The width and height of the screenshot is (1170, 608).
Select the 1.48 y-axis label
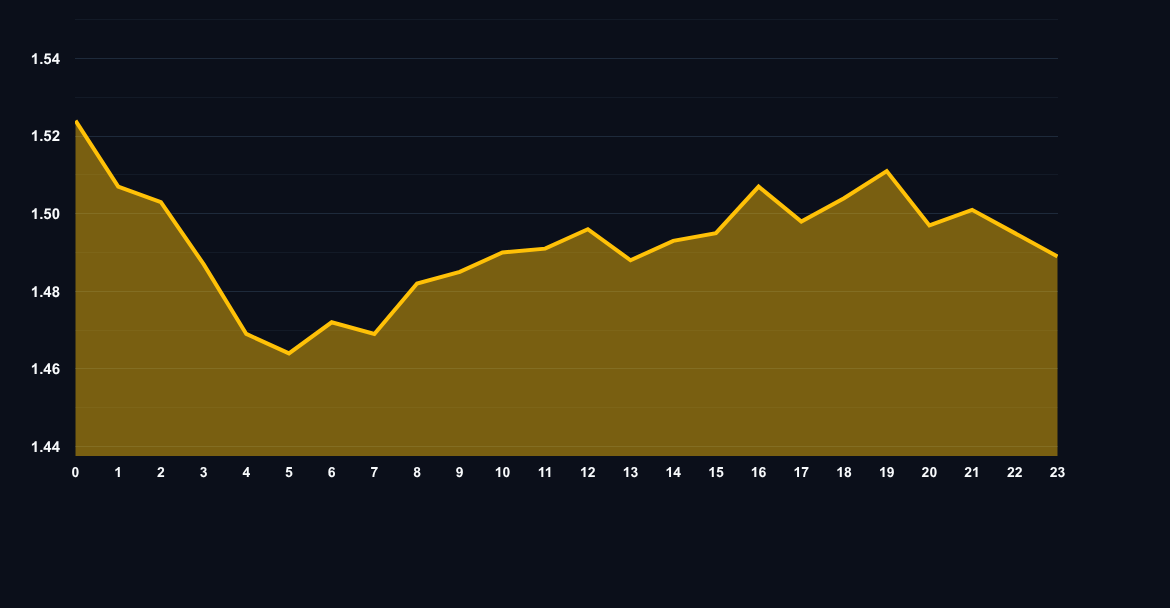(x=47, y=291)
